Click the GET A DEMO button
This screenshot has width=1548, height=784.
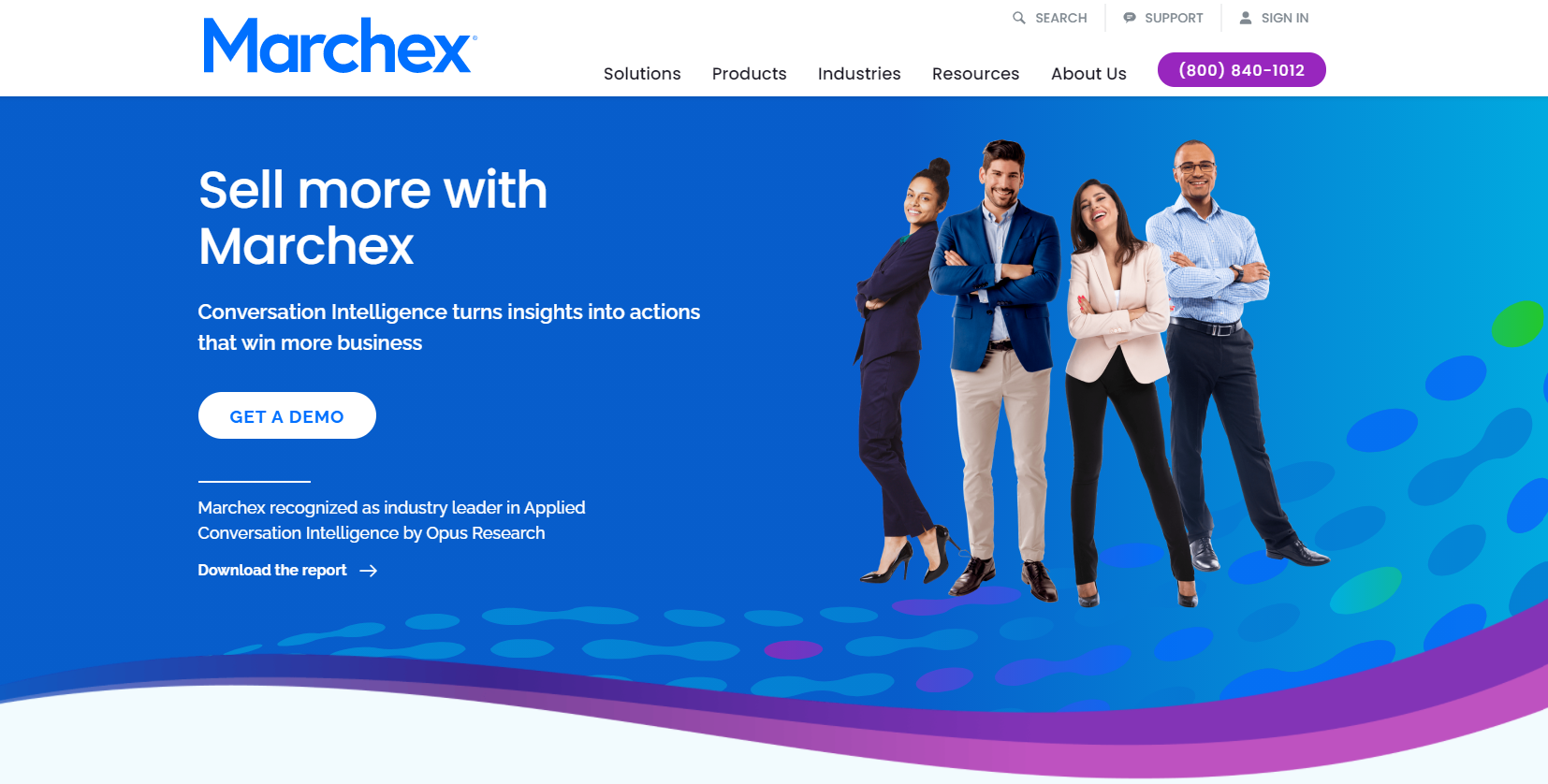pyautogui.click(x=287, y=415)
